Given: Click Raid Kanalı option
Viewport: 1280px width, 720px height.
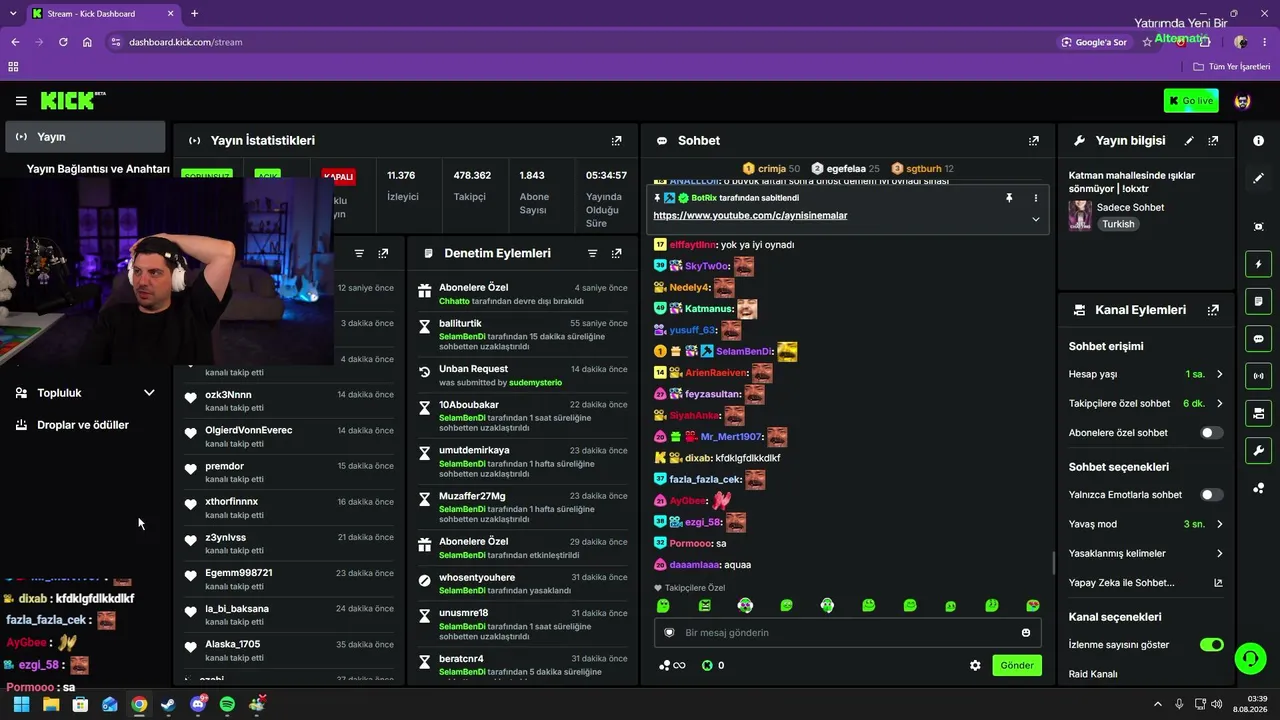Looking at the screenshot, I should point(1093,674).
